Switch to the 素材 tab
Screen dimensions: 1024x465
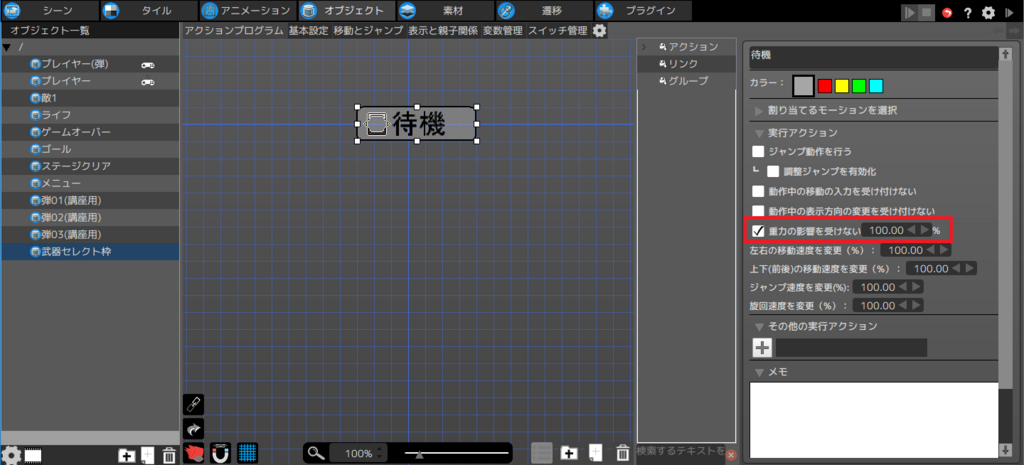coord(445,10)
